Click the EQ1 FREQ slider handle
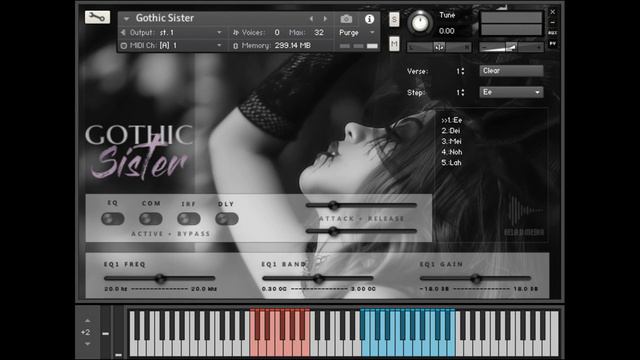The width and height of the screenshot is (640, 360). tap(160, 279)
